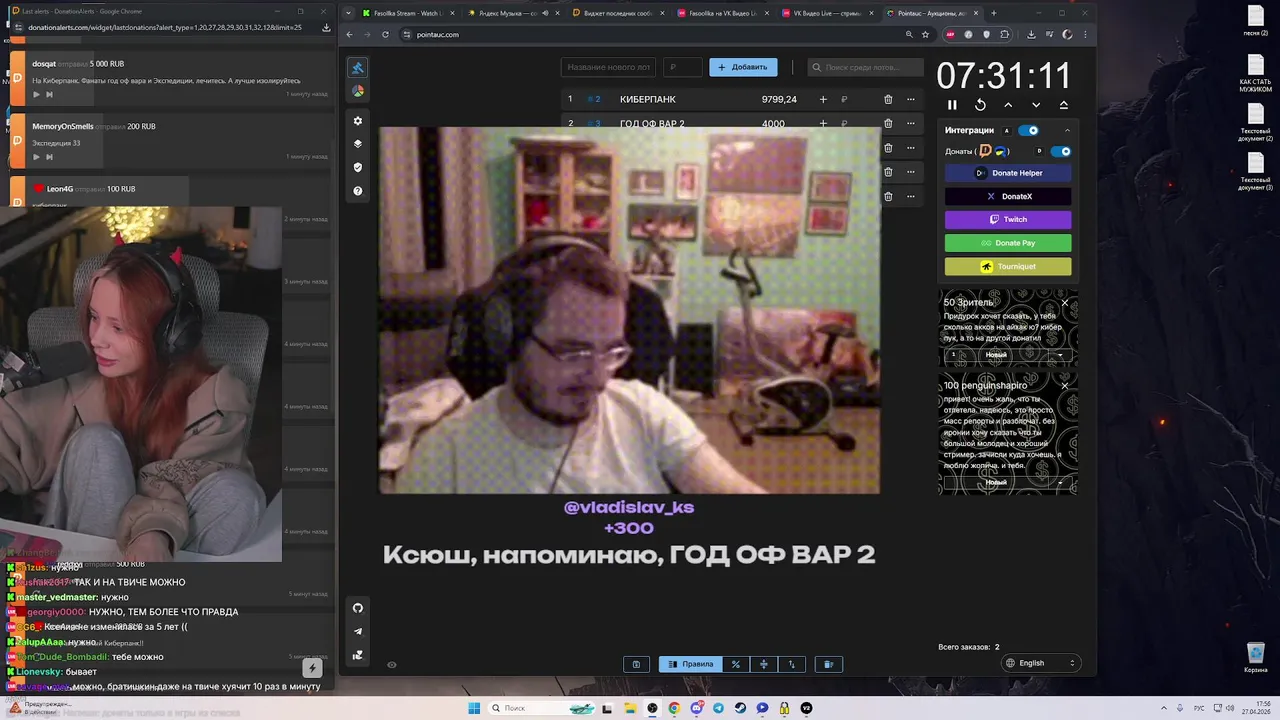Open the Windows Start menu
The image size is (1280, 720).
point(474,708)
